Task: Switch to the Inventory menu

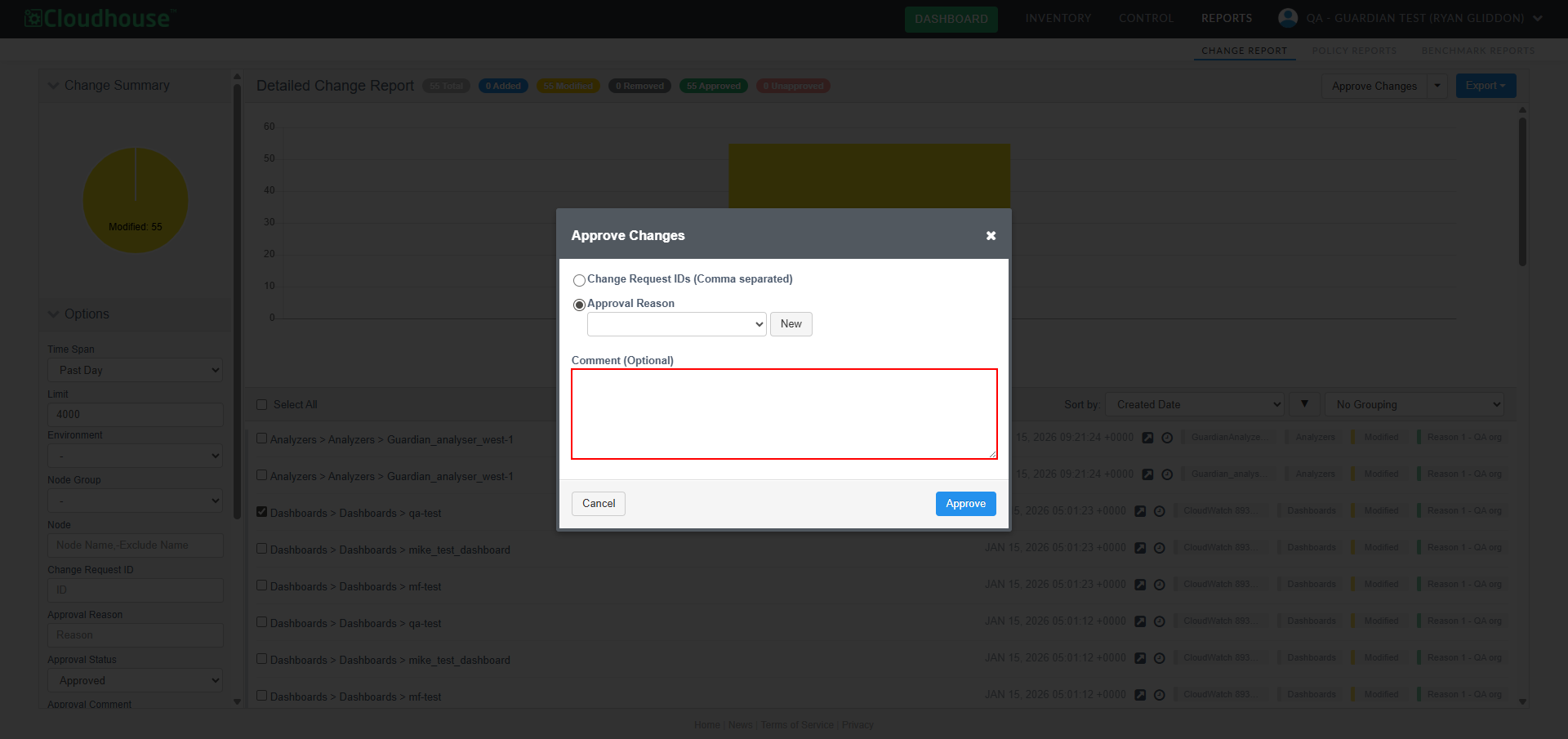Action: [1058, 18]
